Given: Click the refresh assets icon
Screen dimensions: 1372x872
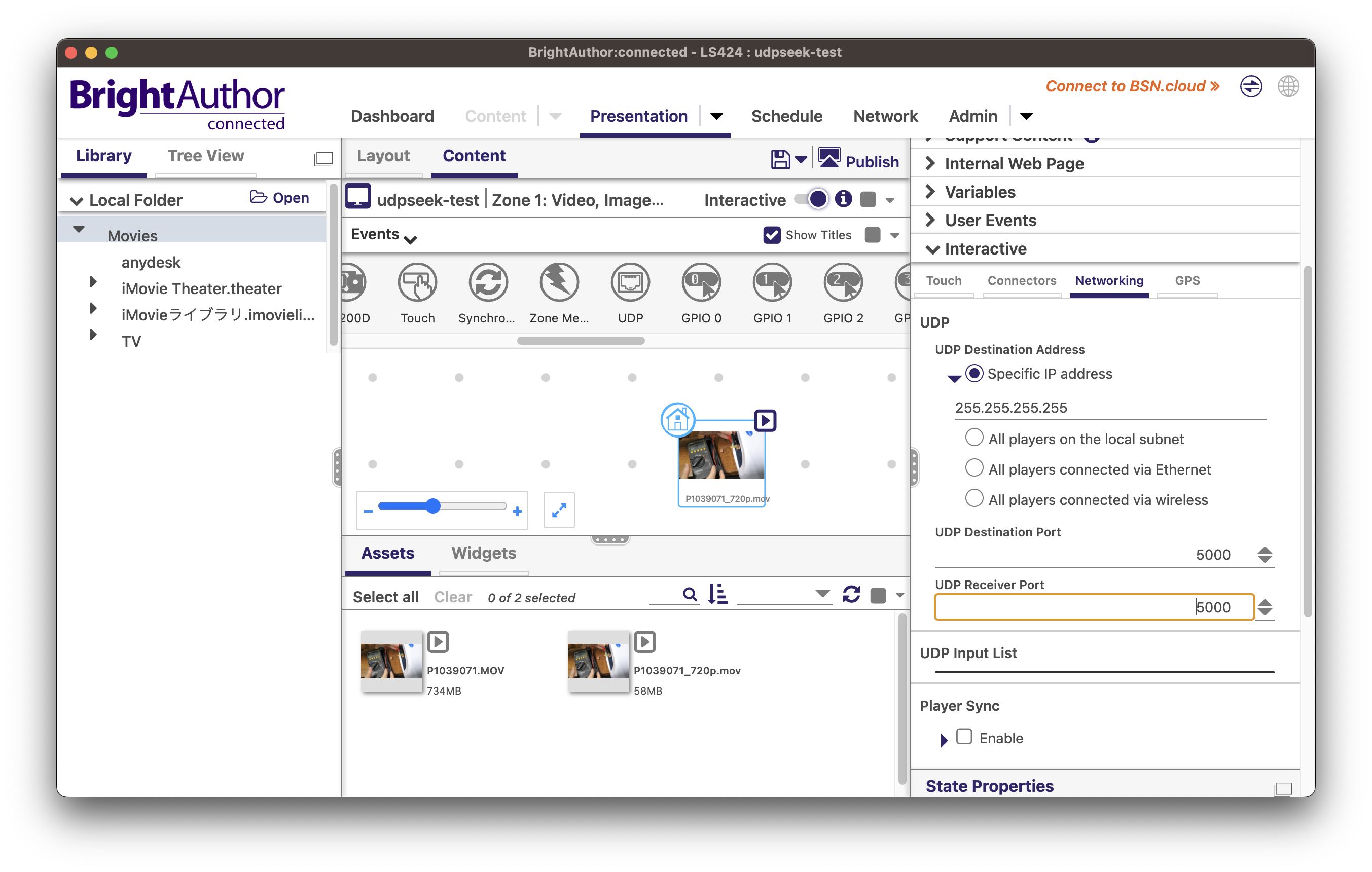Looking at the screenshot, I should tap(851, 594).
